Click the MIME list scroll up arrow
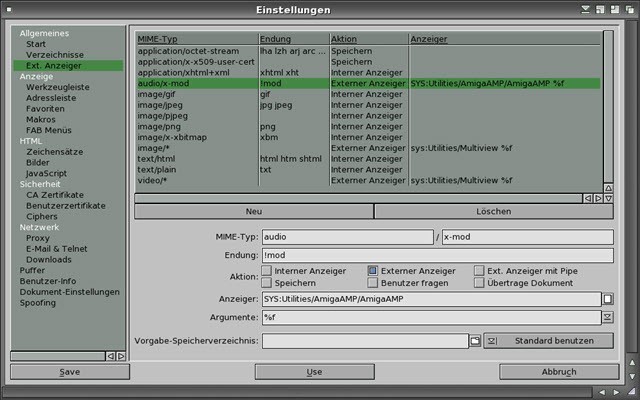 [x=608, y=188]
